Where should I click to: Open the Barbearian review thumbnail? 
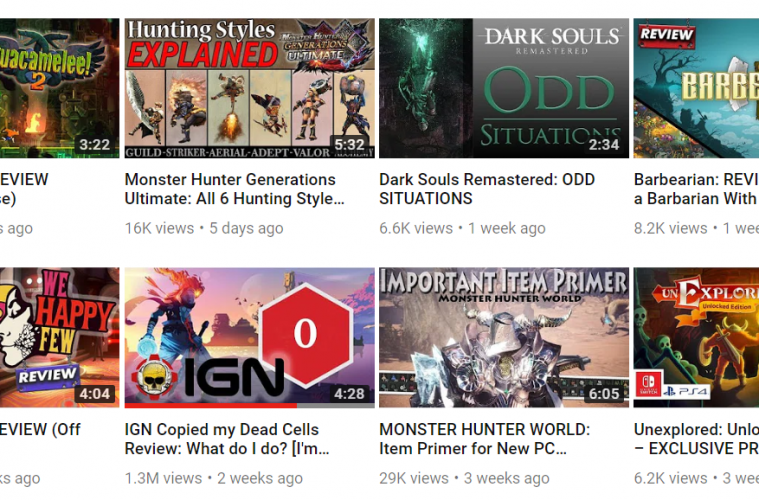[x=696, y=88]
